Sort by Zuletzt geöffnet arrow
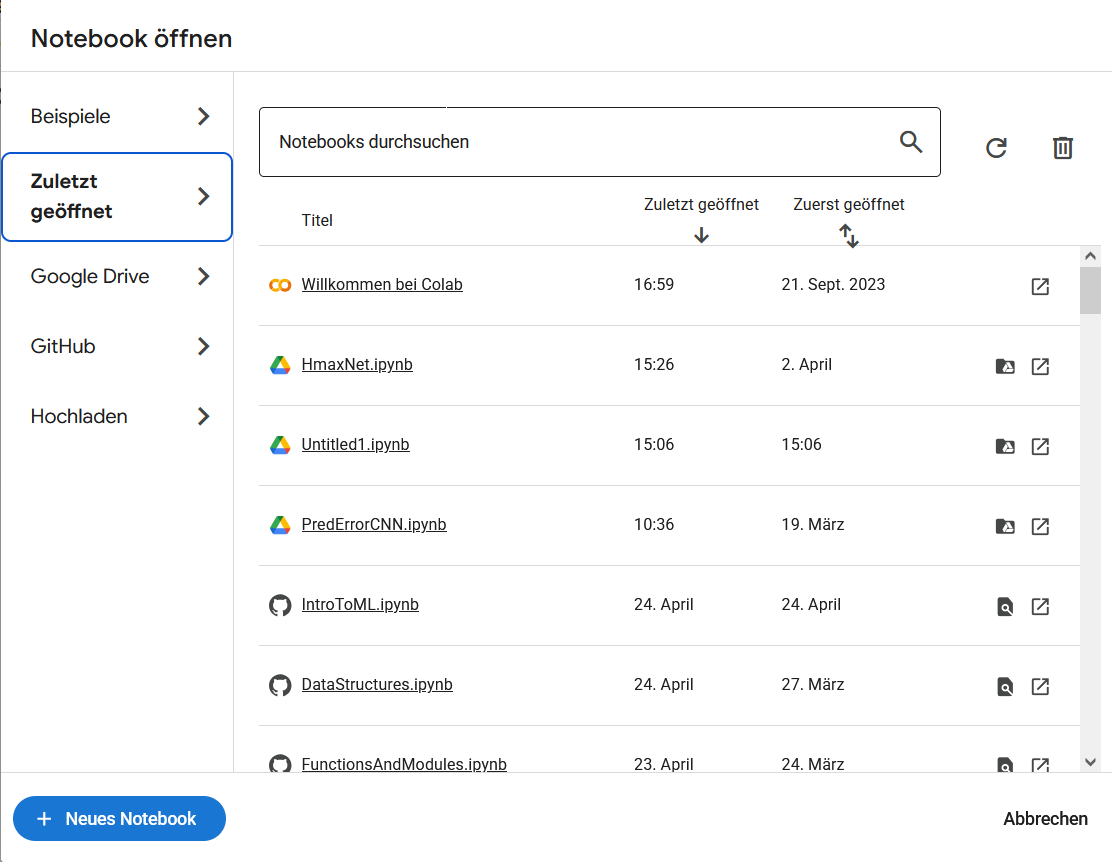Screen dimensions: 1112x862 (701, 235)
